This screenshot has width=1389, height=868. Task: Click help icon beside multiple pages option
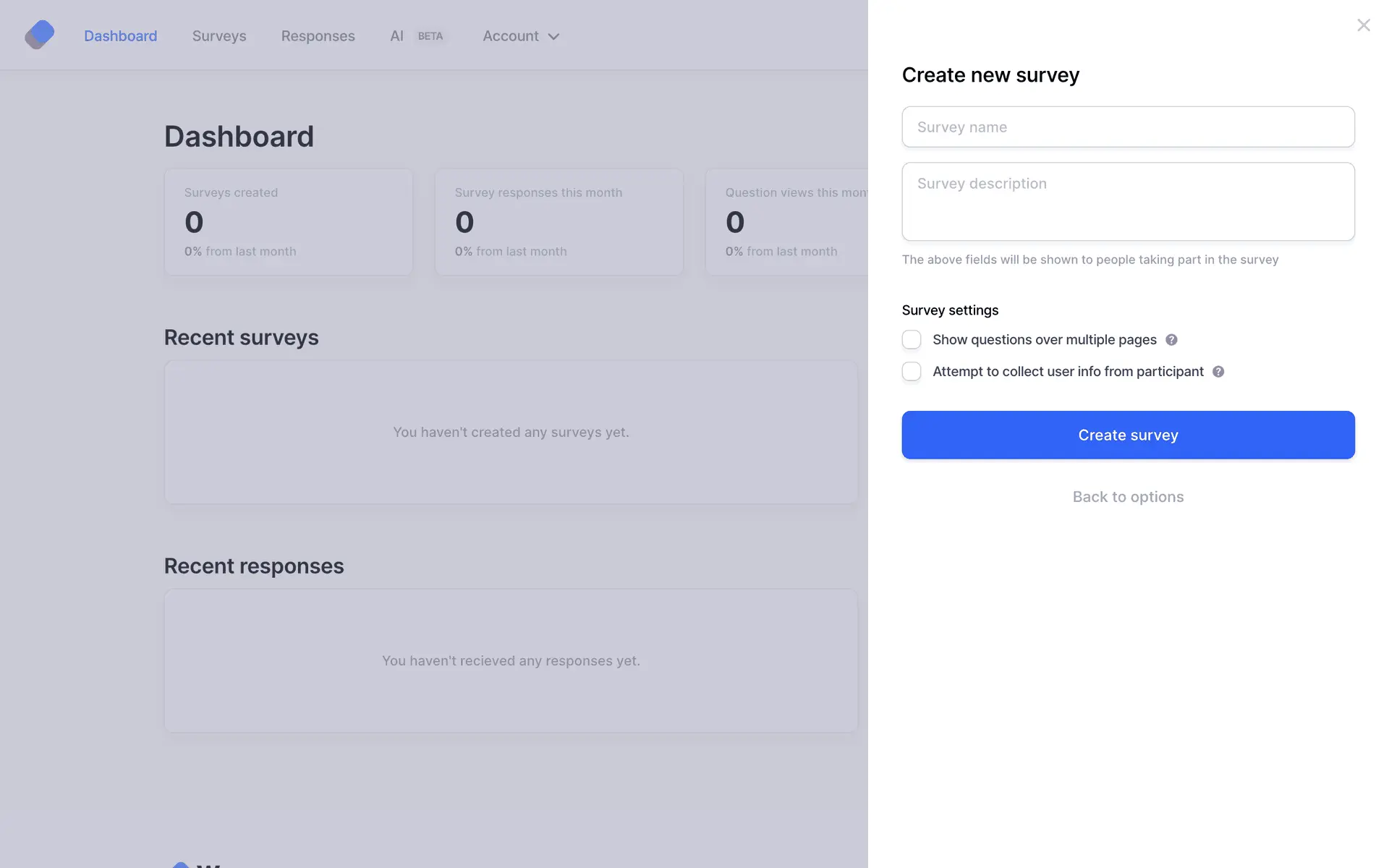click(1171, 340)
